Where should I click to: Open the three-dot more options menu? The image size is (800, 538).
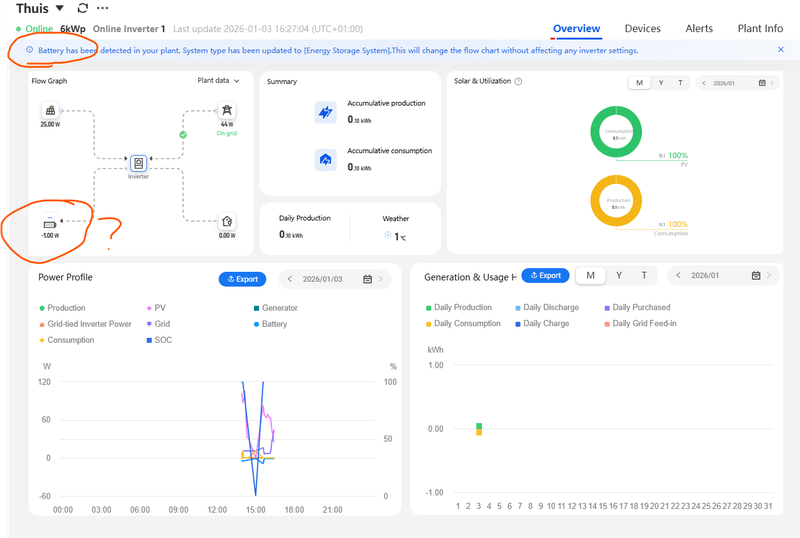103,8
